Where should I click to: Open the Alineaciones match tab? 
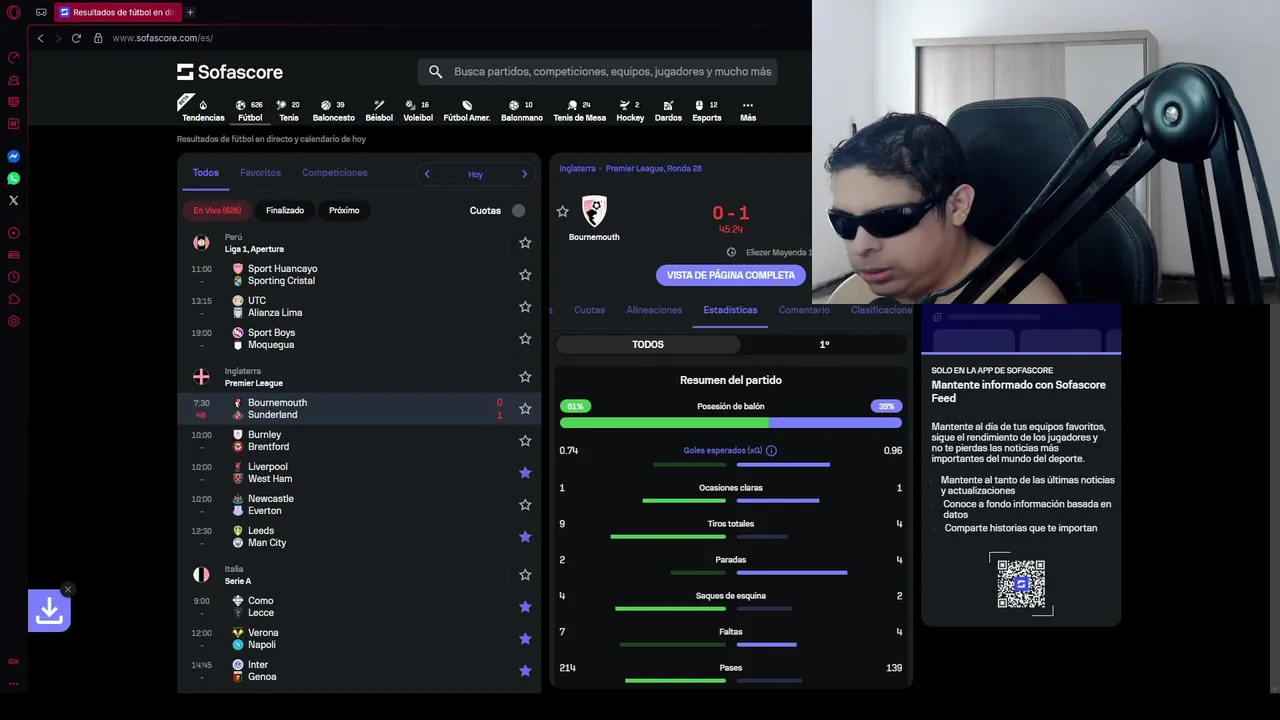(x=654, y=310)
